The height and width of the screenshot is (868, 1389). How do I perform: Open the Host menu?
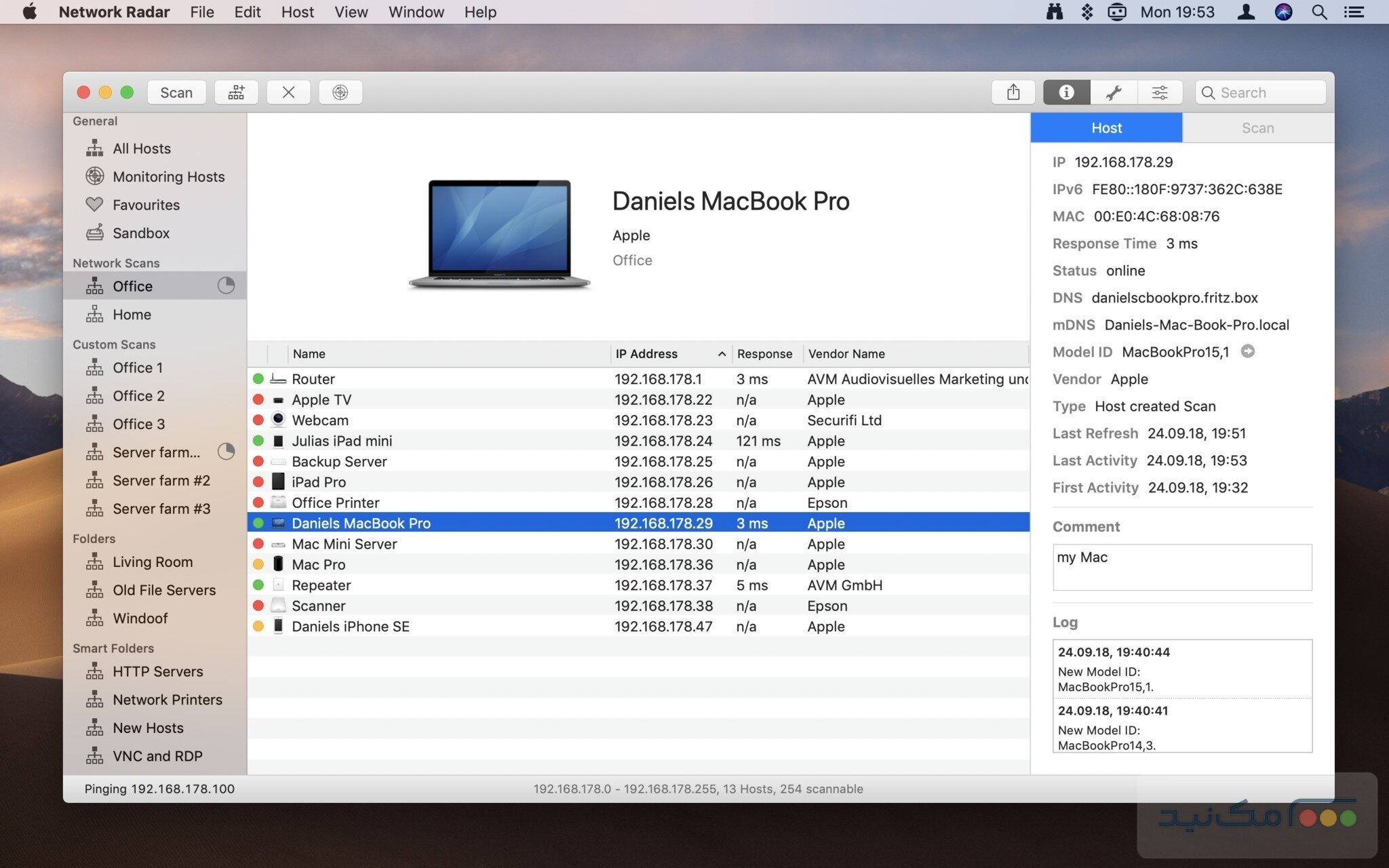tap(297, 12)
